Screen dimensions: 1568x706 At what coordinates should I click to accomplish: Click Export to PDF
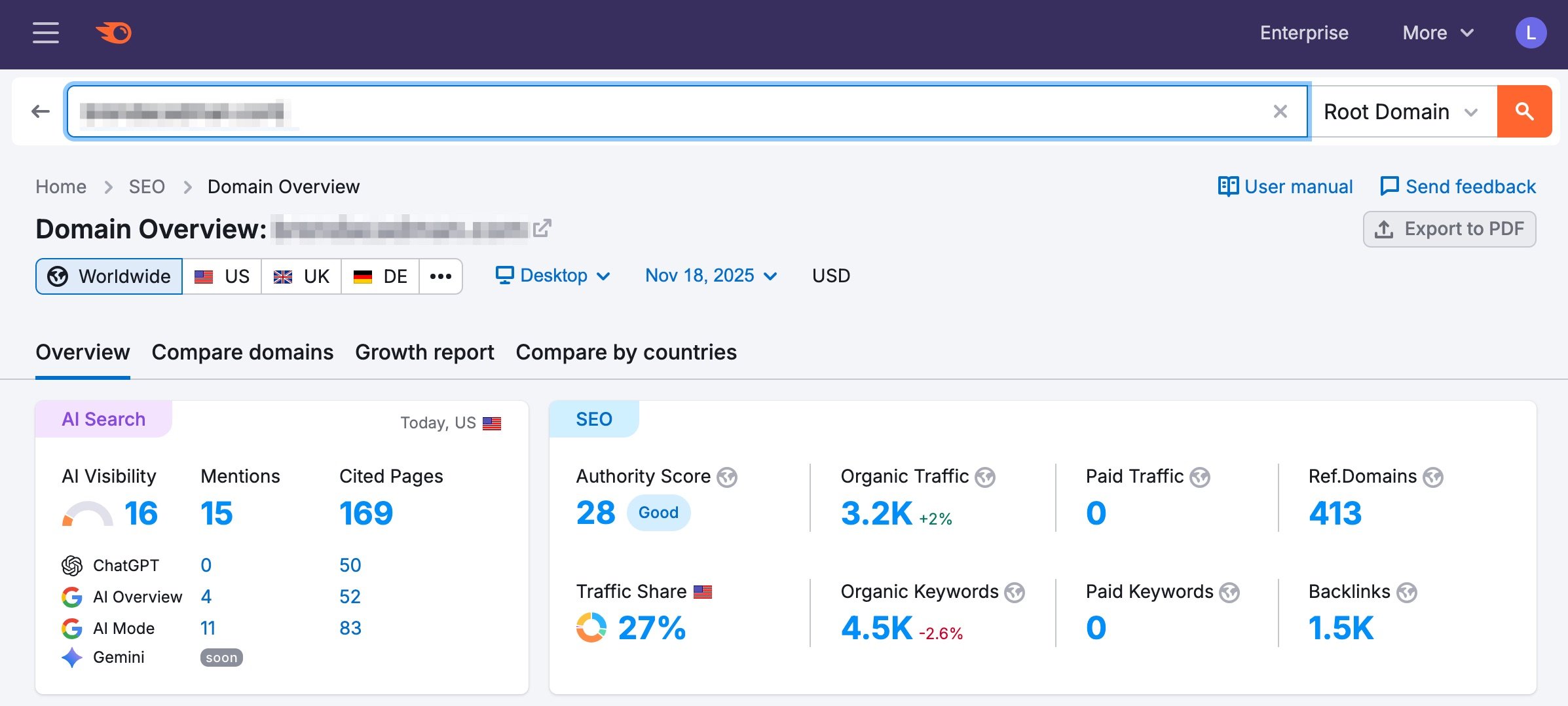tap(1449, 229)
